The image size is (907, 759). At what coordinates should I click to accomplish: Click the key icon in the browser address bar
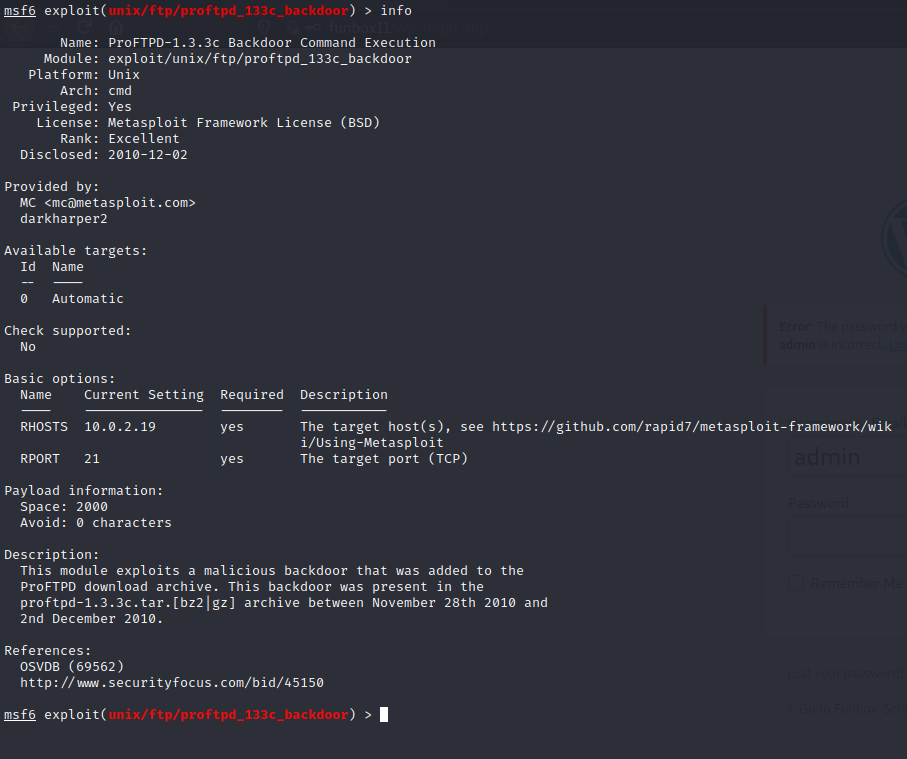coord(314,27)
